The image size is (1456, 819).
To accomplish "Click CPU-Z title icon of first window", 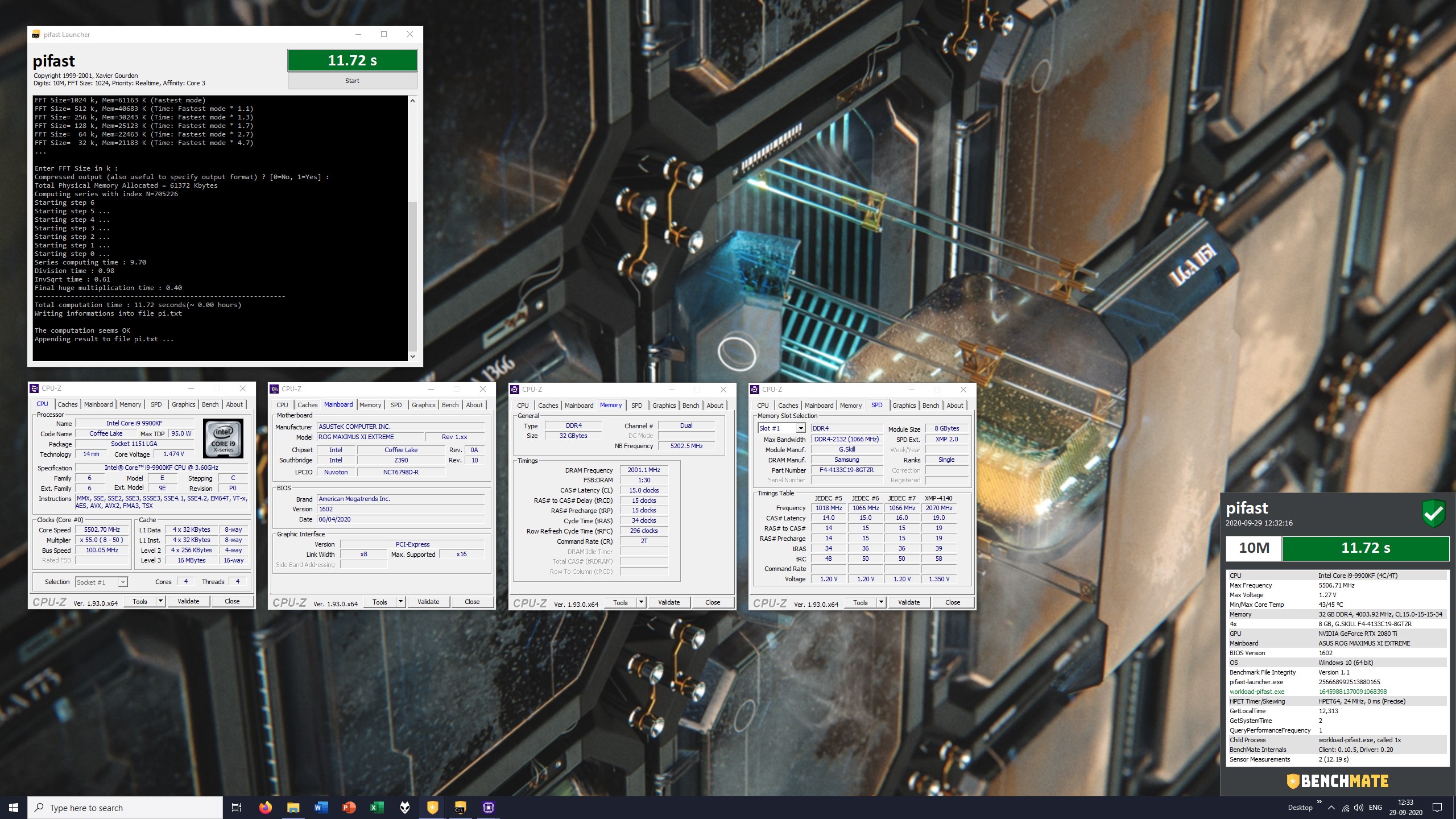I will pos(34,388).
